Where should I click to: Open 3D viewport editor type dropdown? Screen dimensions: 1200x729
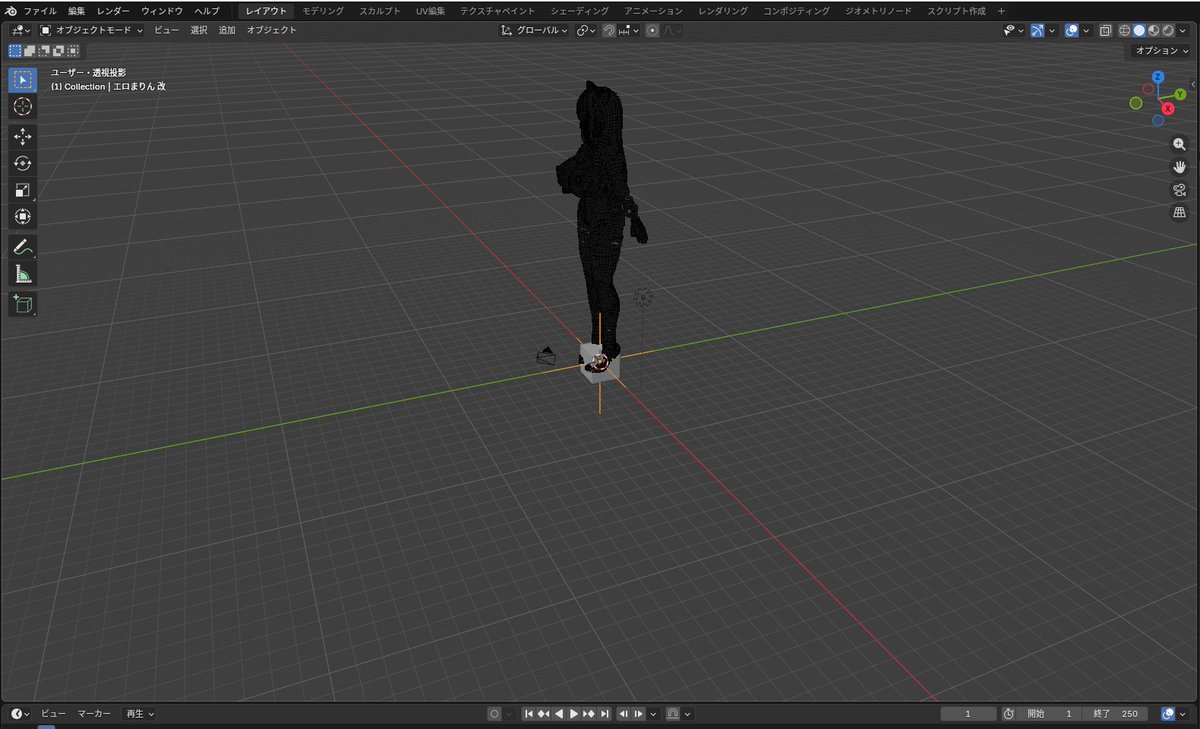[21, 31]
